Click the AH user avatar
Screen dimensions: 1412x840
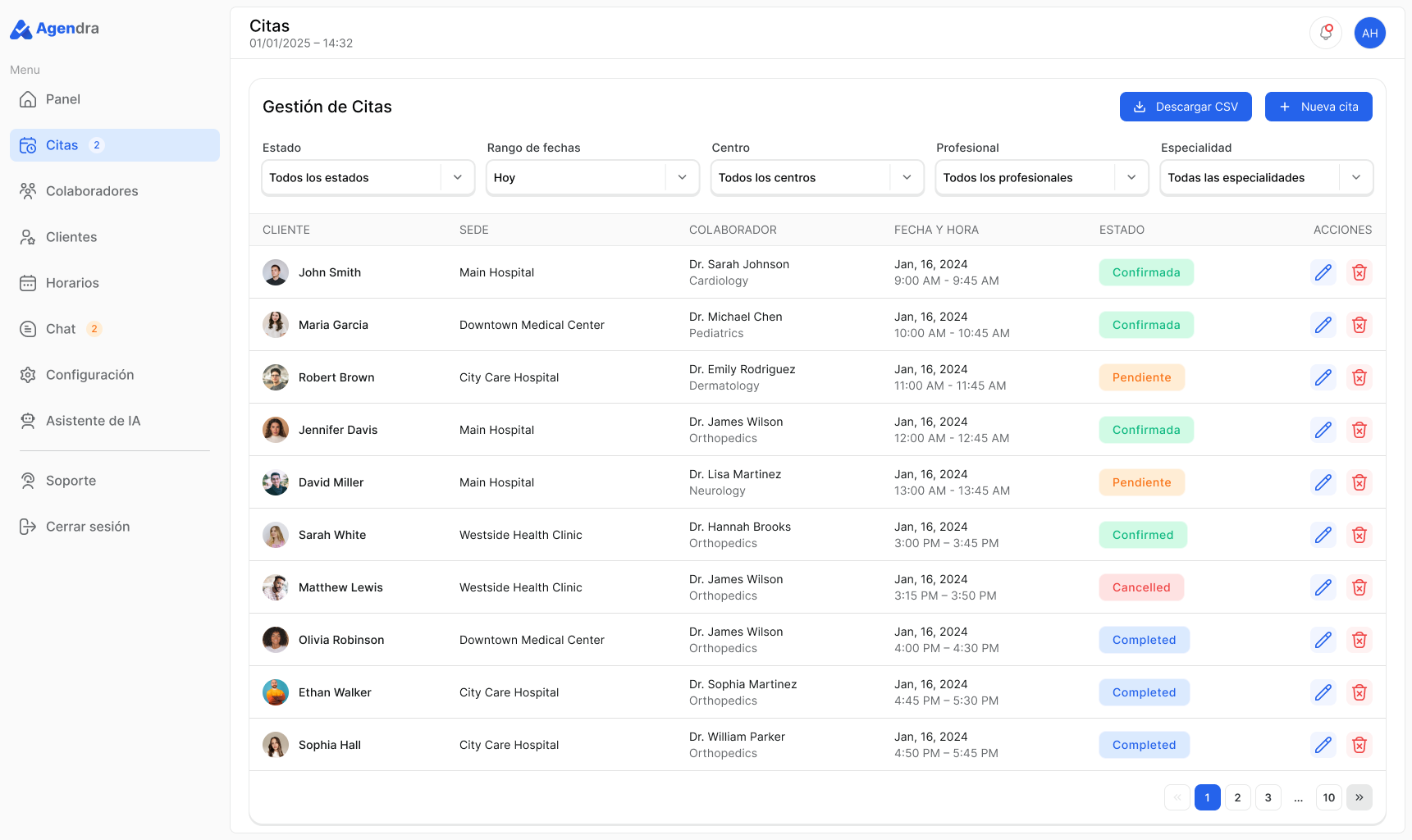coord(1370,33)
